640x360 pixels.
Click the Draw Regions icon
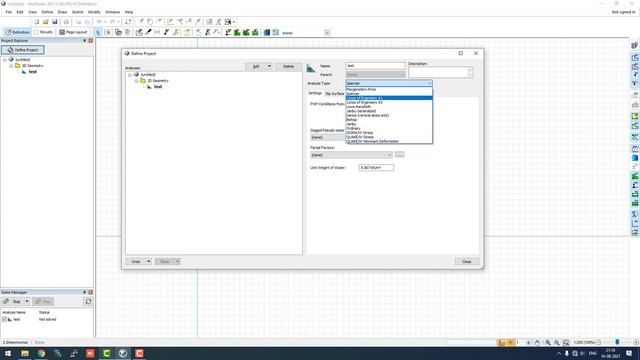point(139,32)
